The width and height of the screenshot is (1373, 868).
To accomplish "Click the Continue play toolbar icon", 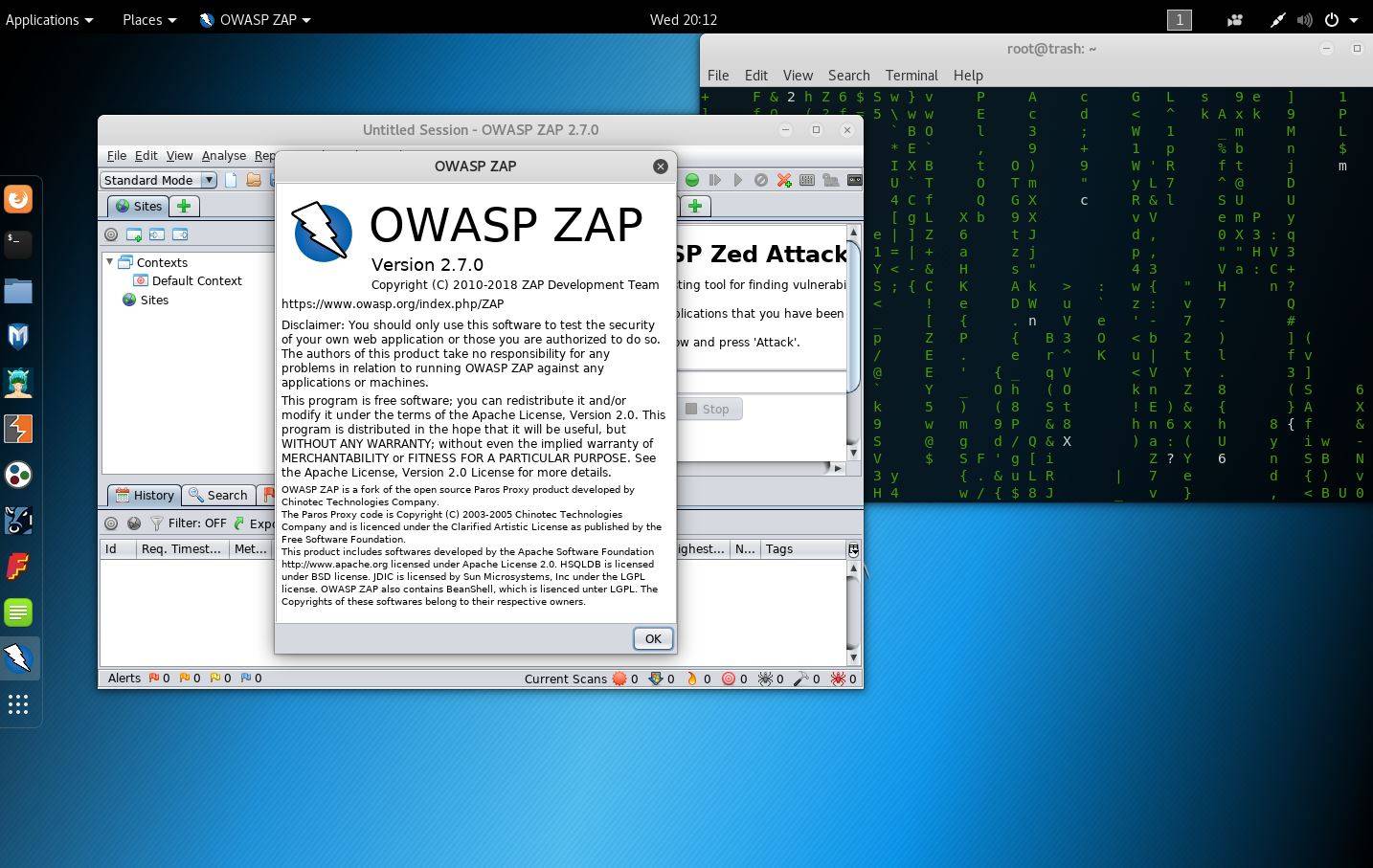I will point(737,180).
